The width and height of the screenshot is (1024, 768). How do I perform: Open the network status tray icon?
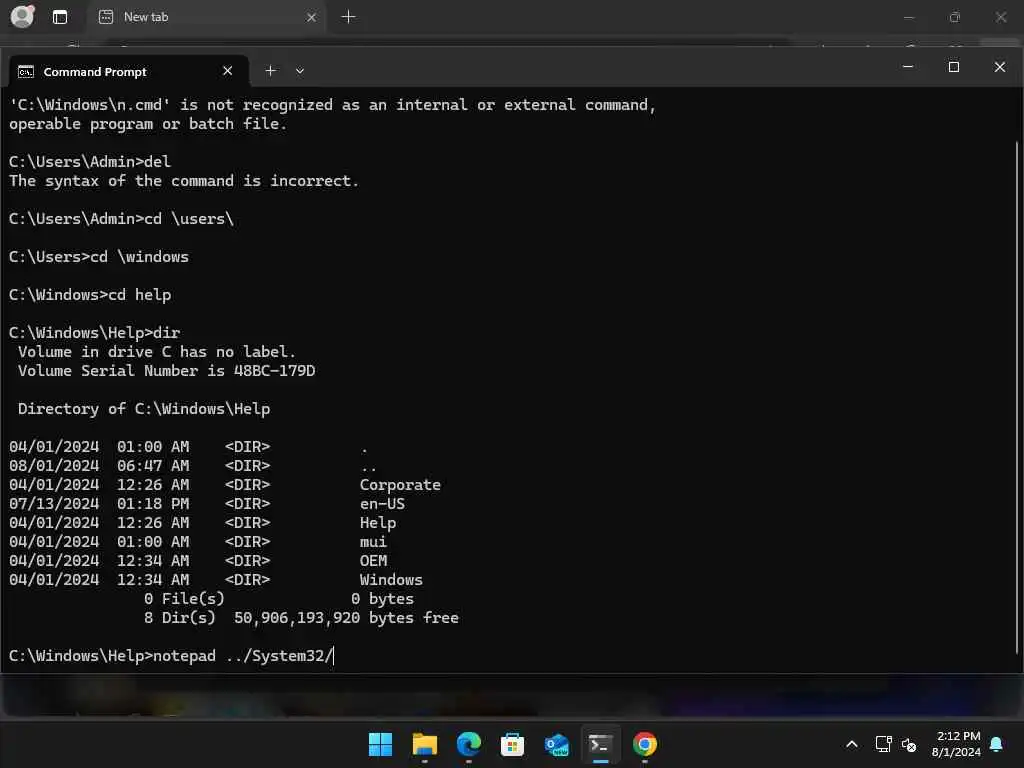[883, 744]
